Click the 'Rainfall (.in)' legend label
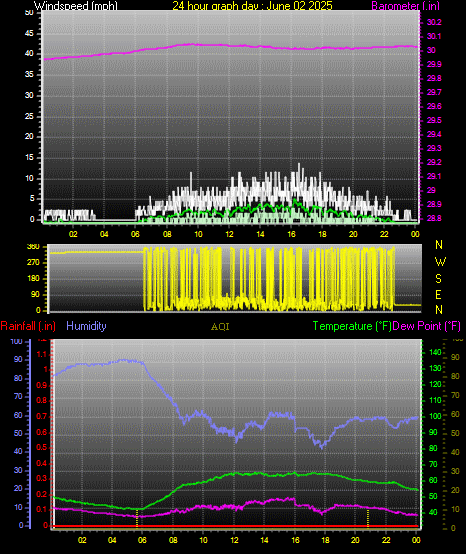 [28, 326]
